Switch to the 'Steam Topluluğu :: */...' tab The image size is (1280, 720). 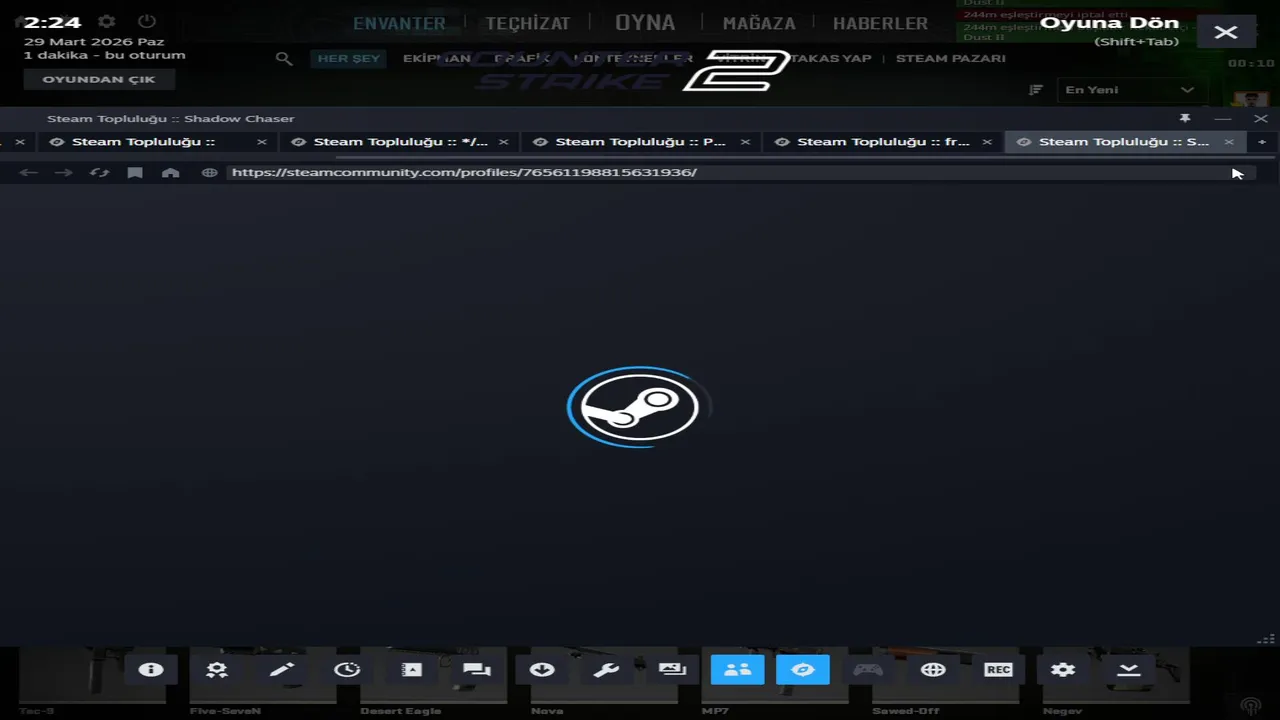pyautogui.click(x=400, y=142)
